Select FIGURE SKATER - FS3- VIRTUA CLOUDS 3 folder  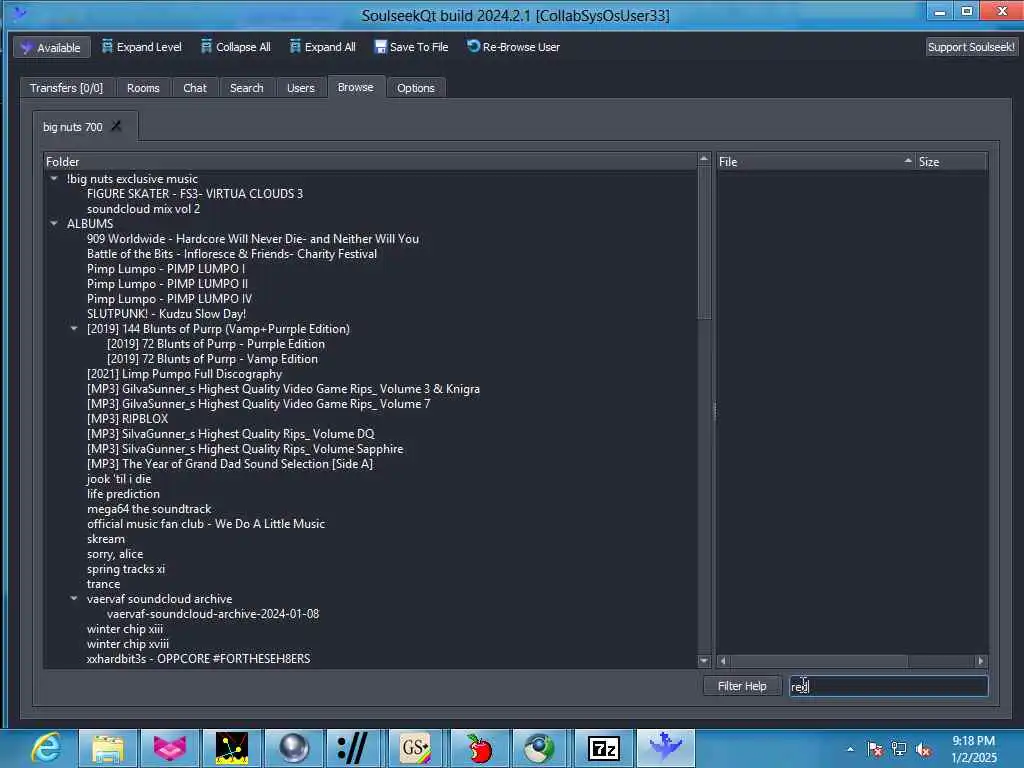tap(195, 193)
